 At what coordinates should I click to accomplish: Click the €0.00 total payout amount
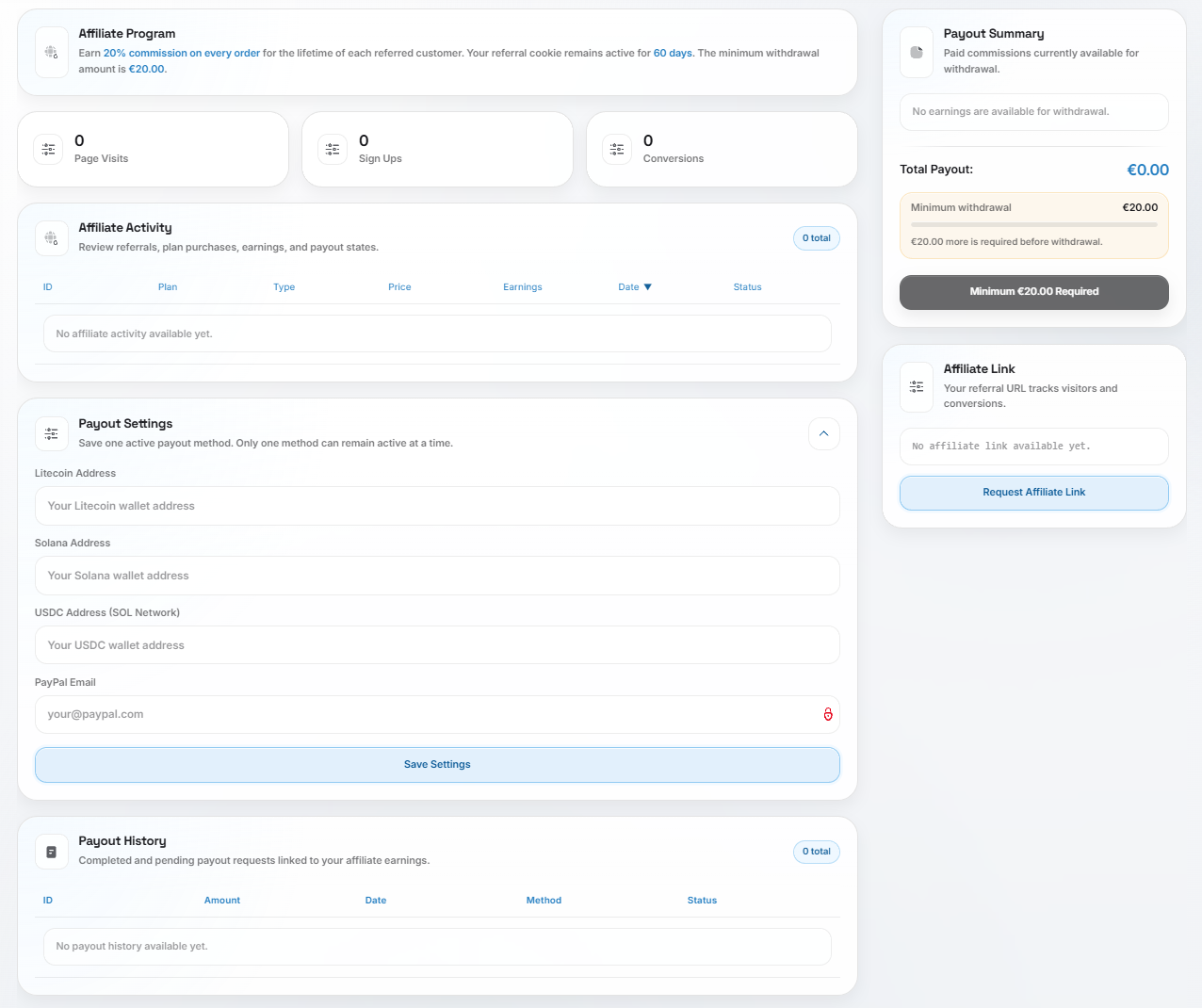pos(1148,171)
